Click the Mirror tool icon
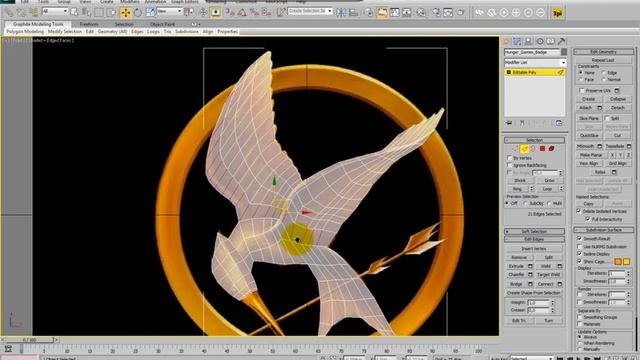The width and height of the screenshot is (640, 360). [x=341, y=13]
